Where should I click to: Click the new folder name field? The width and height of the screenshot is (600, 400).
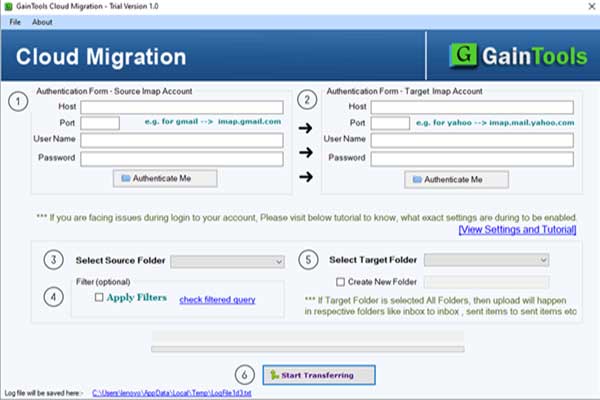[486, 282]
